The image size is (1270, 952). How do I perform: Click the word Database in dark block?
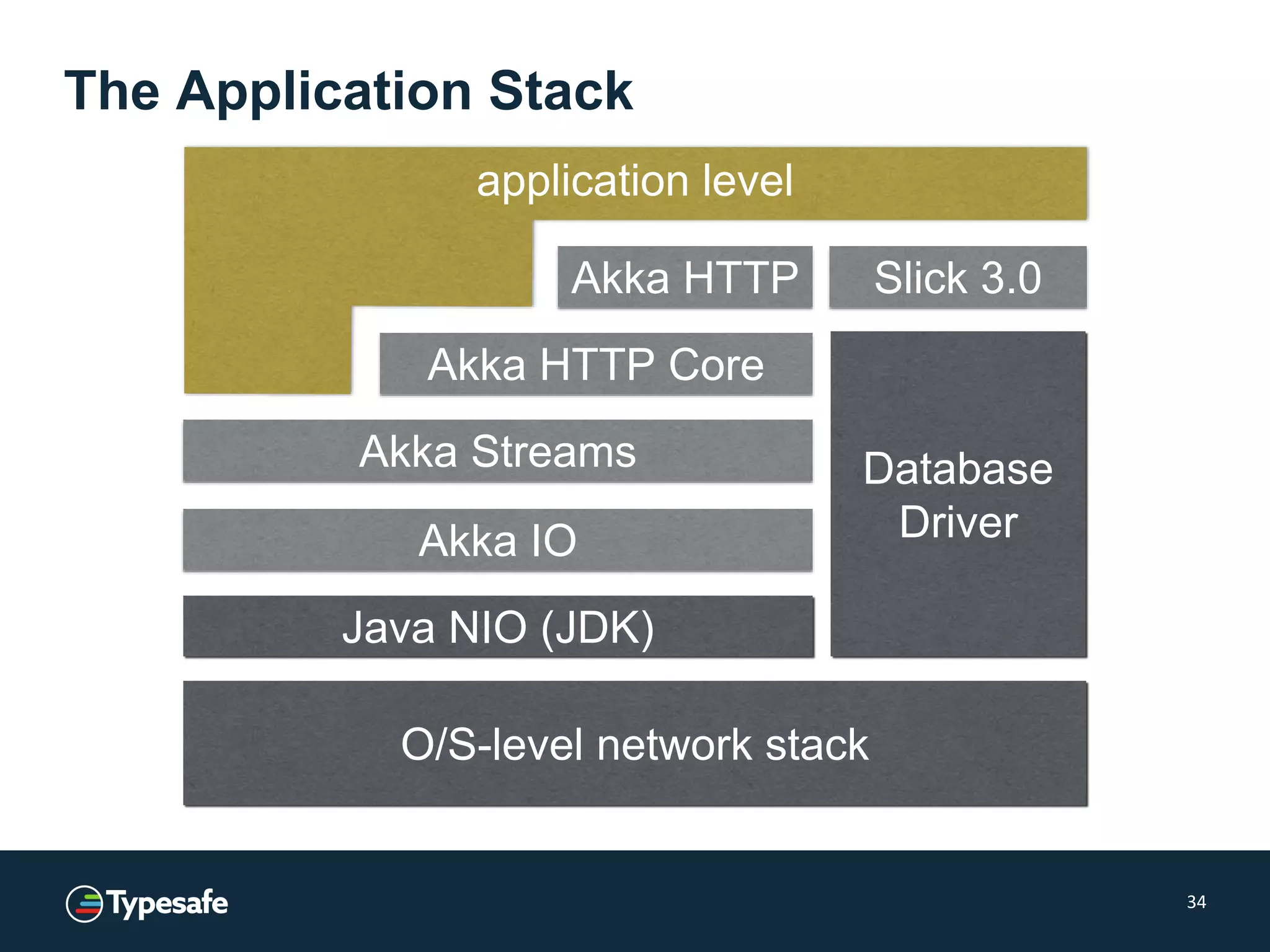click(x=958, y=469)
